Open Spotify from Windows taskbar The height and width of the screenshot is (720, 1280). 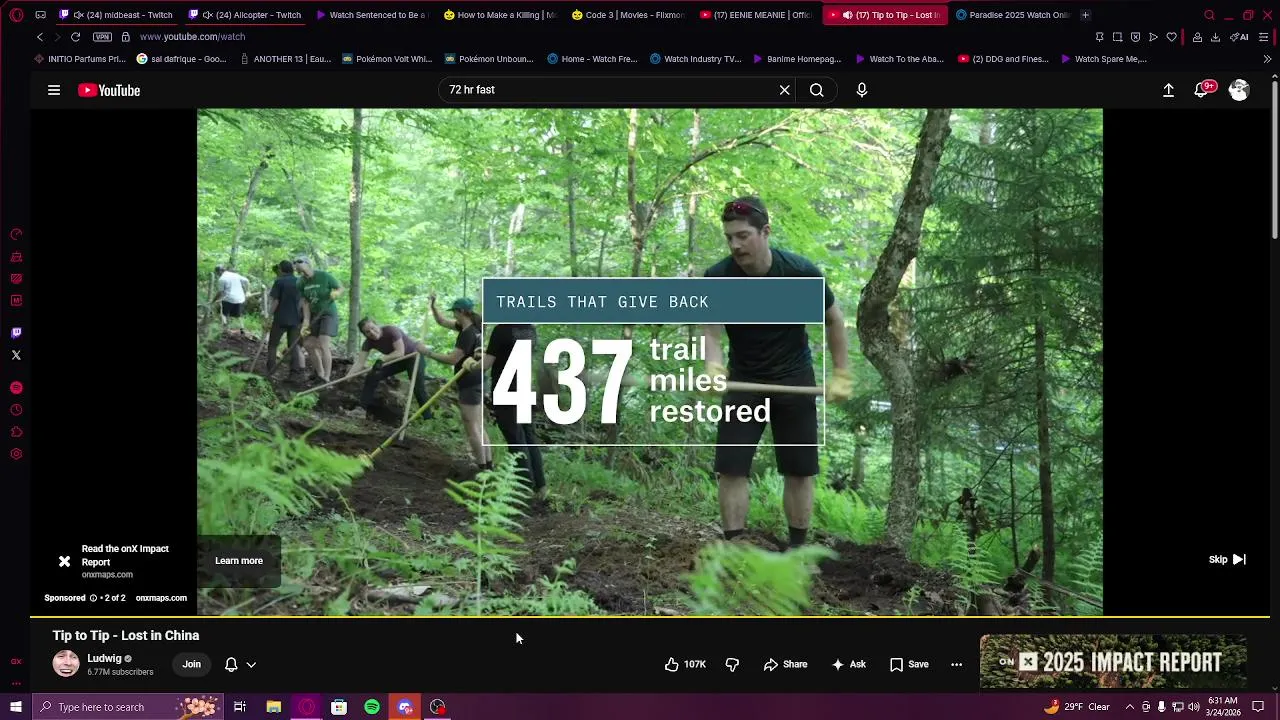(372, 707)
